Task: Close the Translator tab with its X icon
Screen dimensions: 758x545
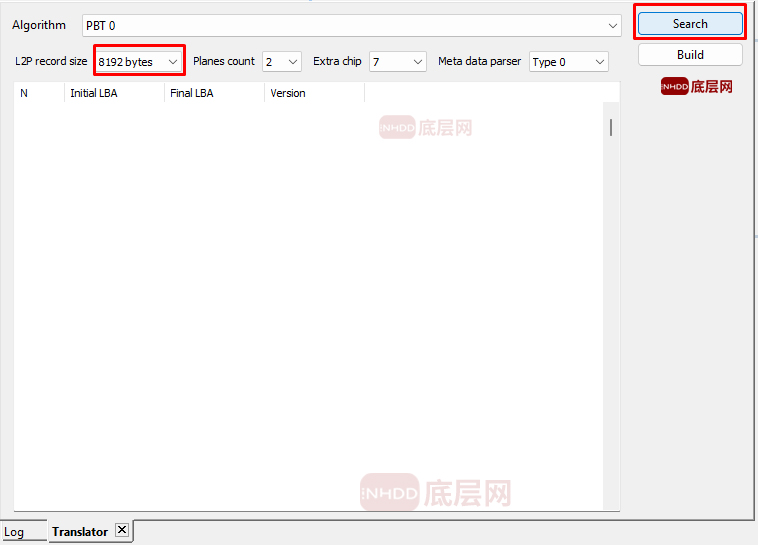Action: point(122,530)
